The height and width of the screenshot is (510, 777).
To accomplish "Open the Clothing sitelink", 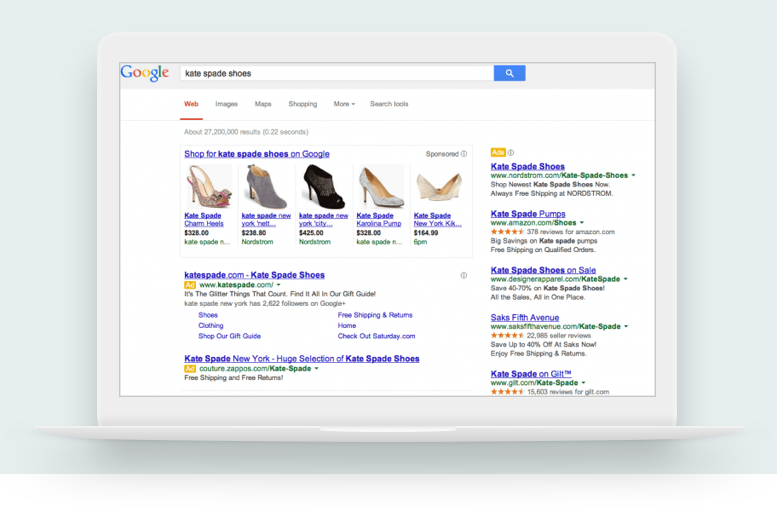I will (x=211, y=326).
